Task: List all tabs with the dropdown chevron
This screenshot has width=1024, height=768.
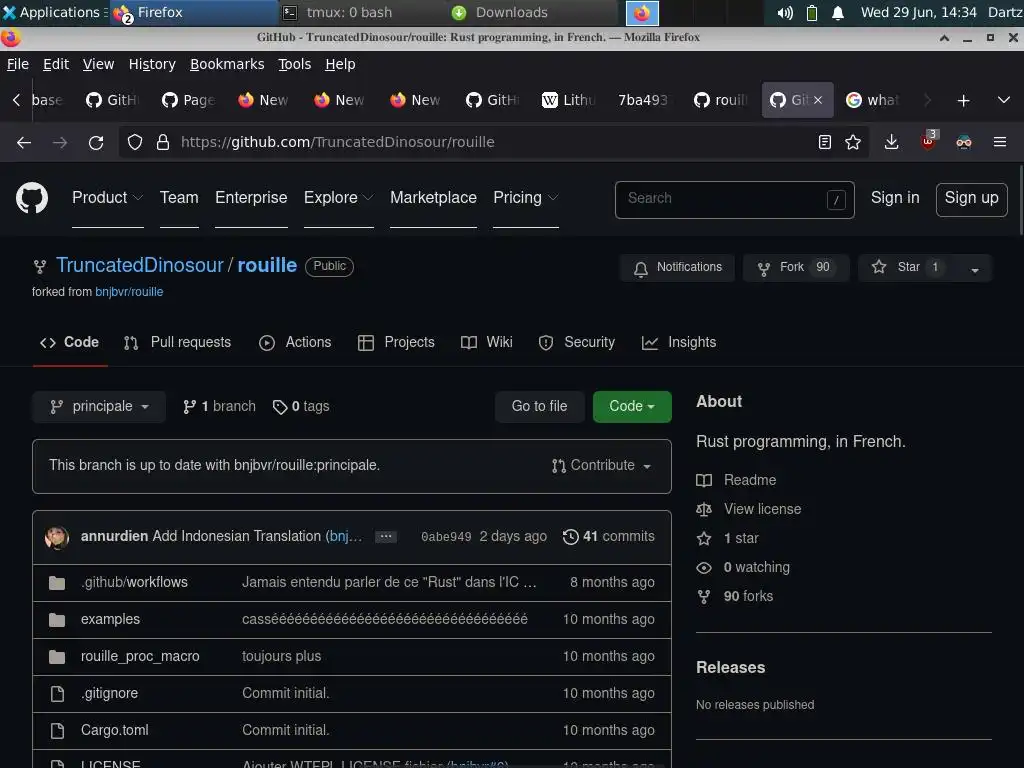Action: point(1004,100)
